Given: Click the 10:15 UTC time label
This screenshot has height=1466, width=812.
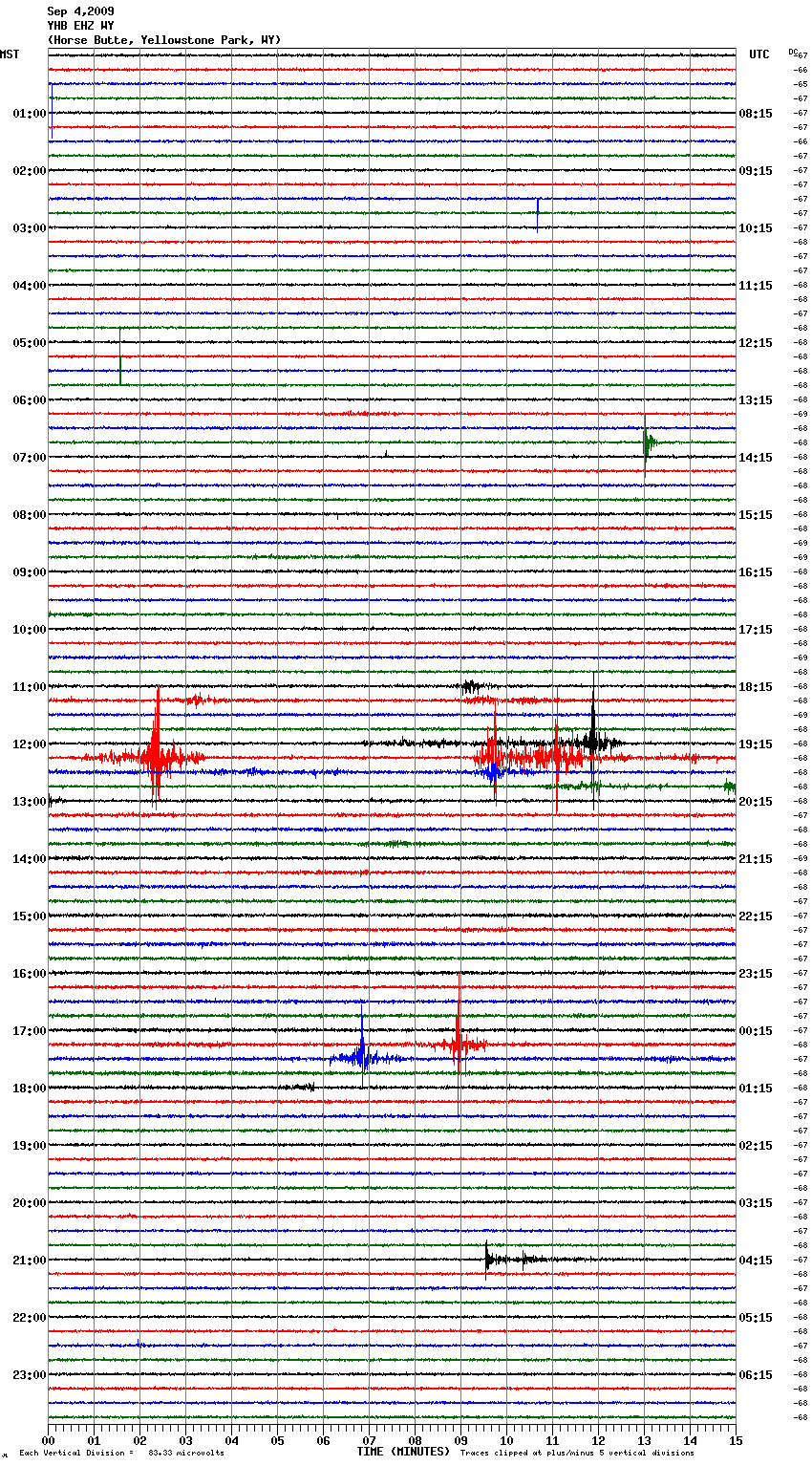Looking at the screenshot, I should tap(756, 228).
